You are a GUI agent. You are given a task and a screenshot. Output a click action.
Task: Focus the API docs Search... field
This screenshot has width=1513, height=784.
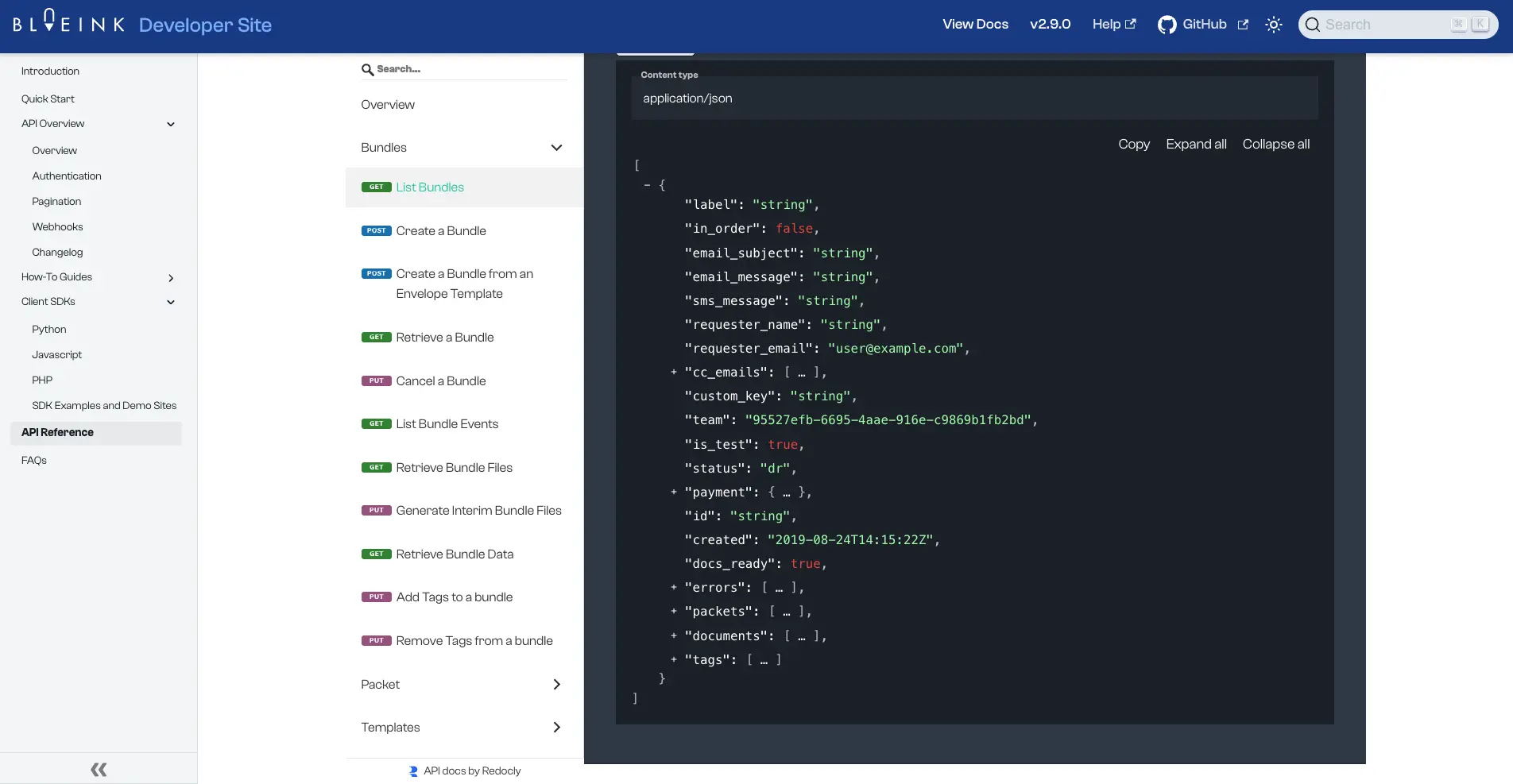pyautogui.click(x=464, y=70)
